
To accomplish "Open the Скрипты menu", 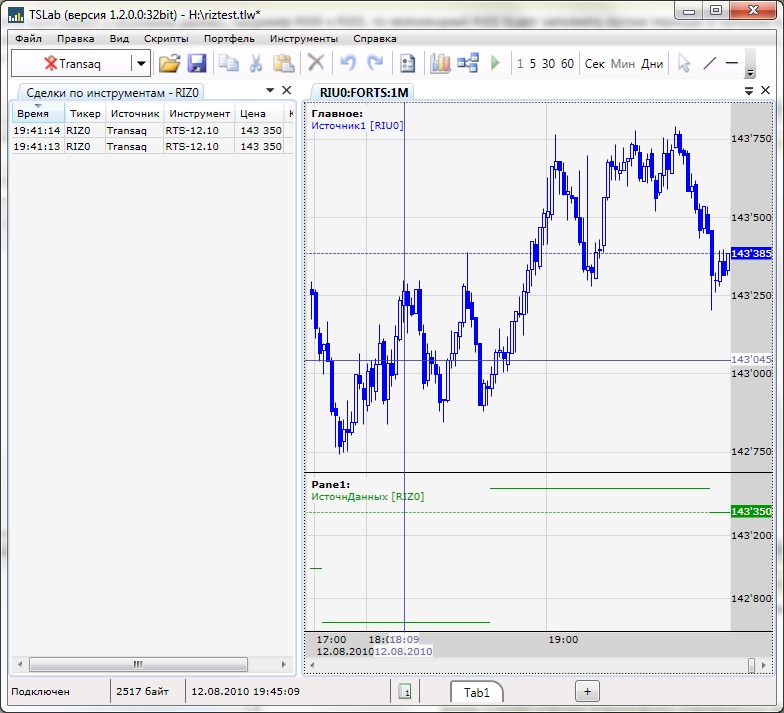I will [166, 38].
